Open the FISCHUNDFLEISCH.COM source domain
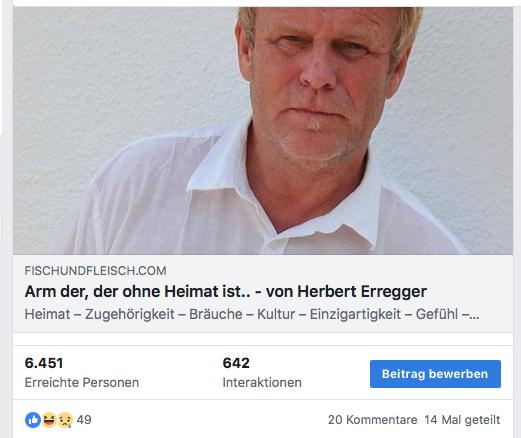Screen dimensions: 521x438 (95, 271)
